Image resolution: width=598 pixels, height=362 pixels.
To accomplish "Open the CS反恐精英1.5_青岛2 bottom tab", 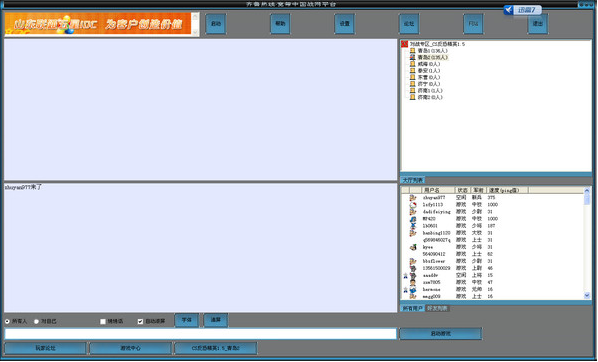I will click(215, 348).
